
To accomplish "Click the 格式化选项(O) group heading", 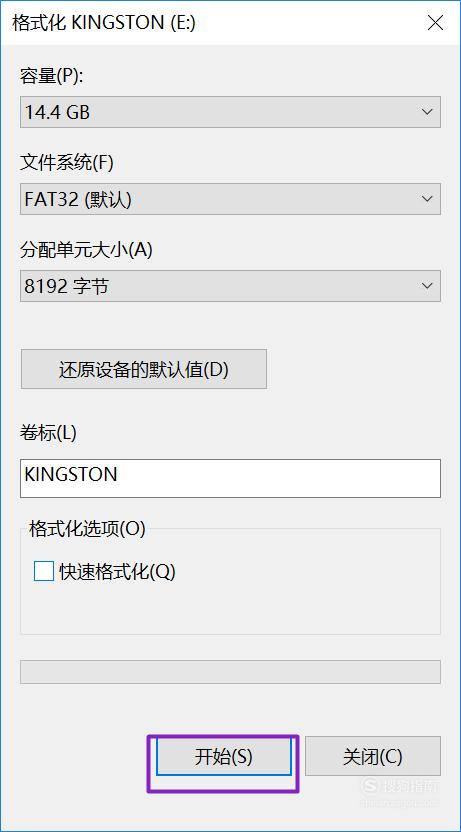I will pyautogui.click(x=88, y=529).
